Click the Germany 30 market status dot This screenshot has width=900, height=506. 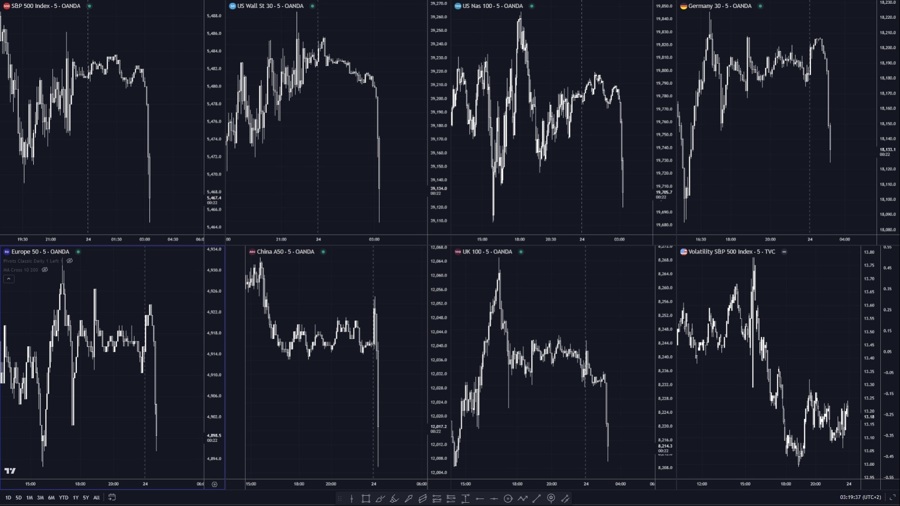(x=761, y=6)
